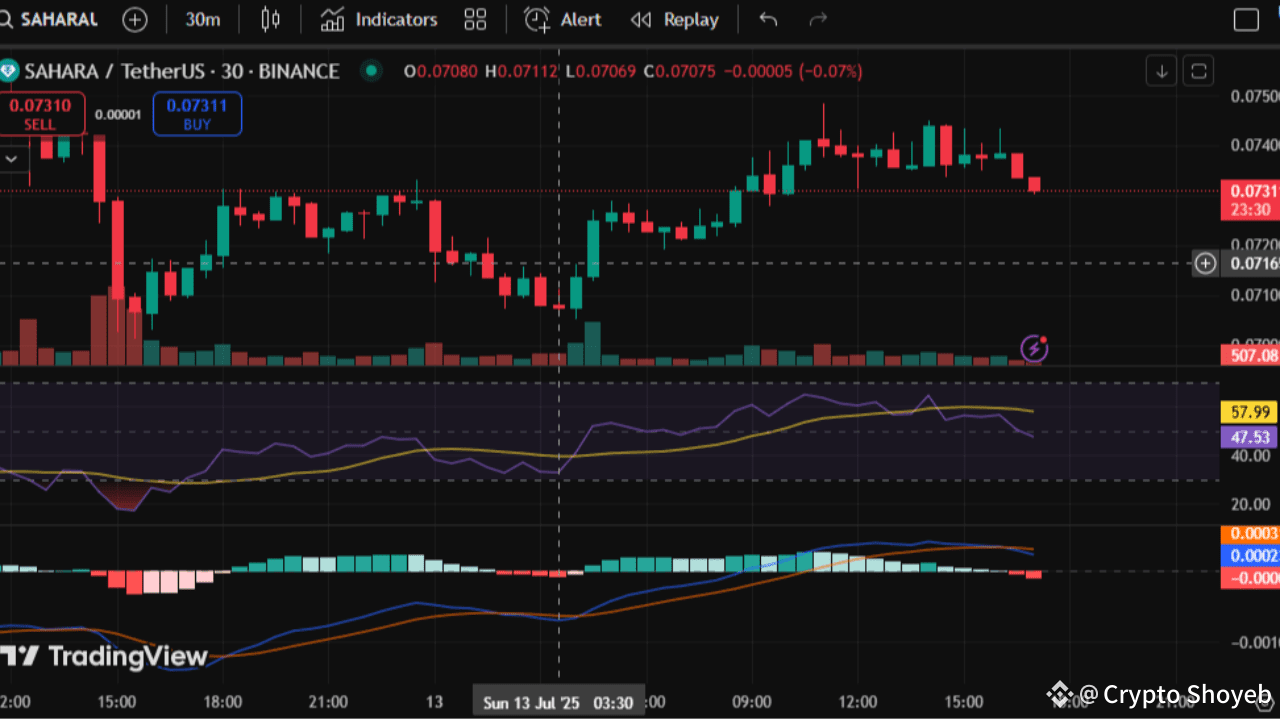Open indicator templates grid icon
Image resolution: width=1280 pixels, height=720 pixels.
coord(476,19)
